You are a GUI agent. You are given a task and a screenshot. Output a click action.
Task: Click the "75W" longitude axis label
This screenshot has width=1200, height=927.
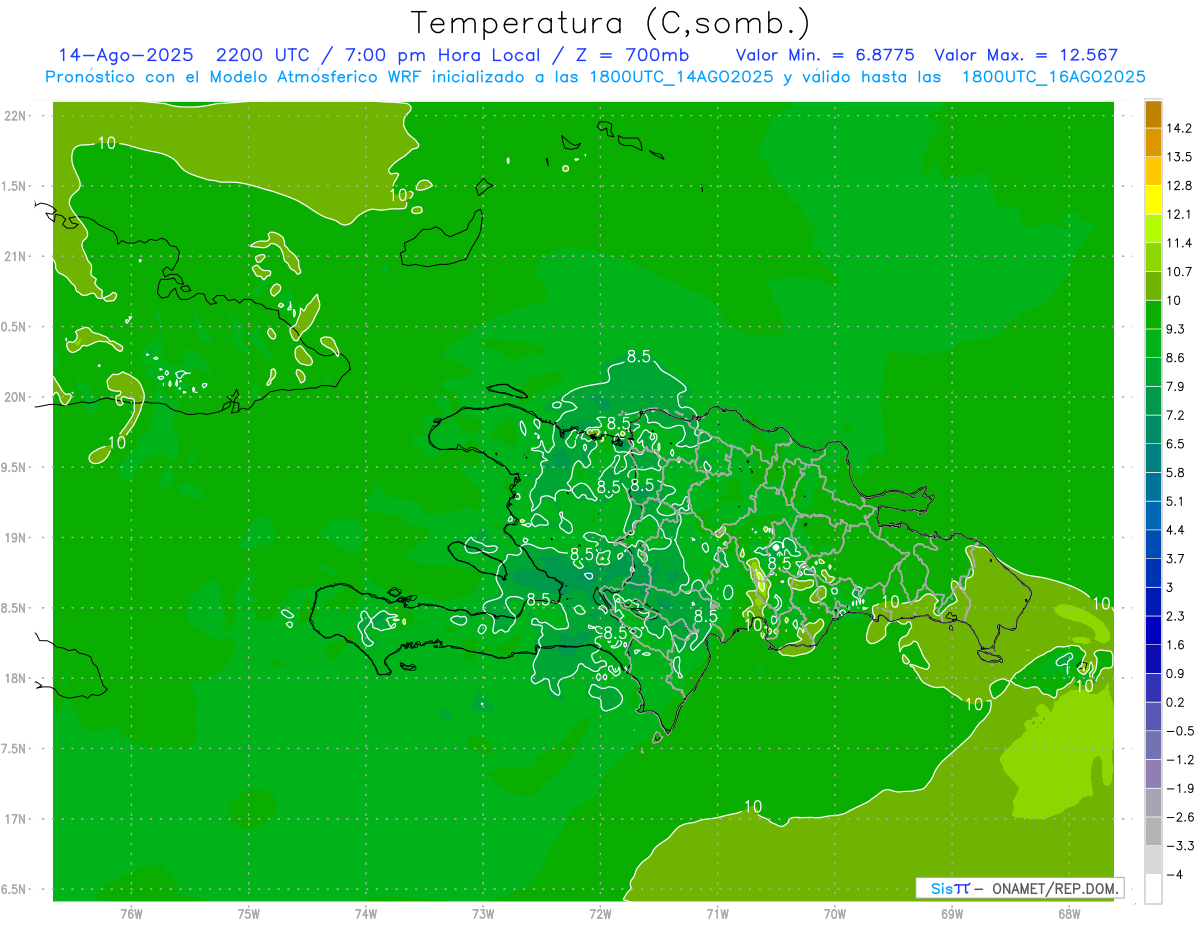pyautogui.click(x=249, y=914)
